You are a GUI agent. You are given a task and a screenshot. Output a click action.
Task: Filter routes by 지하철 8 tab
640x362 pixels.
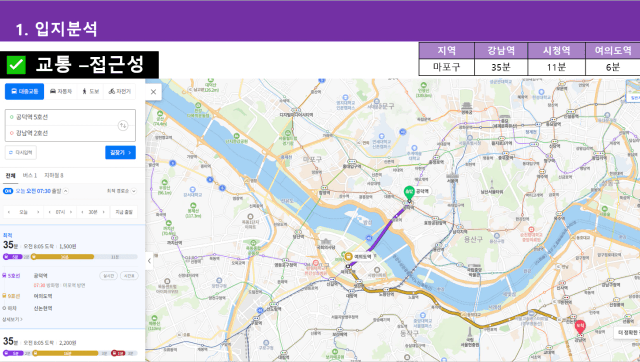pyautogui.click(x=53, y=175)
